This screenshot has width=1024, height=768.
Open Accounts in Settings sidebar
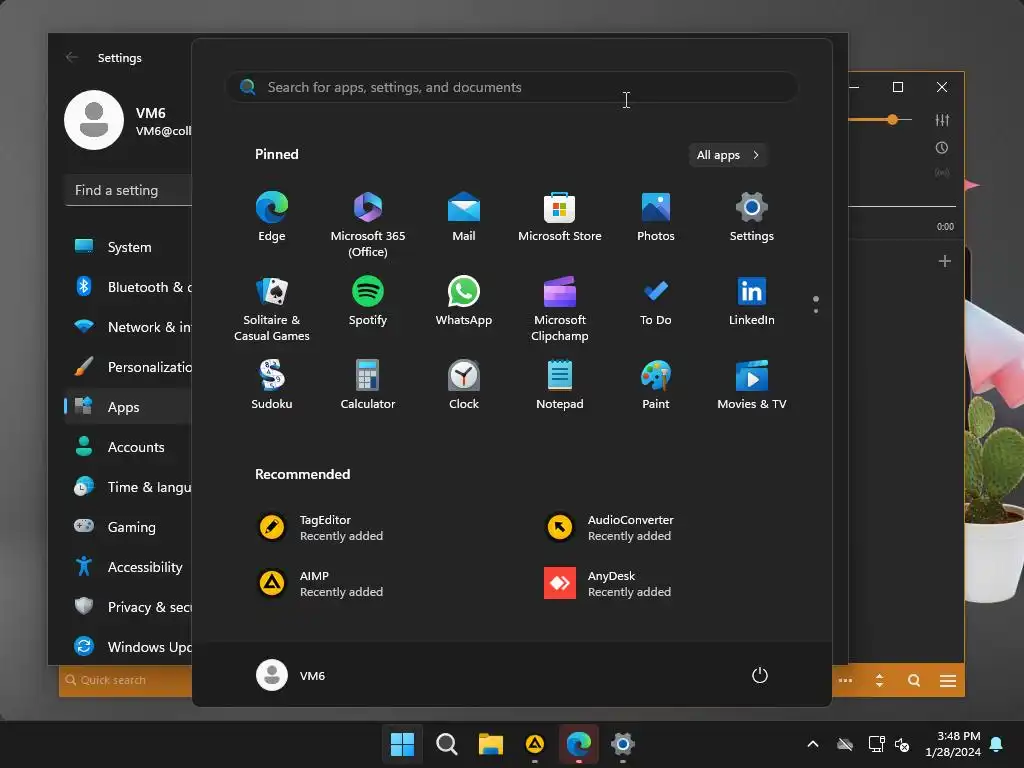coord(129,447)
